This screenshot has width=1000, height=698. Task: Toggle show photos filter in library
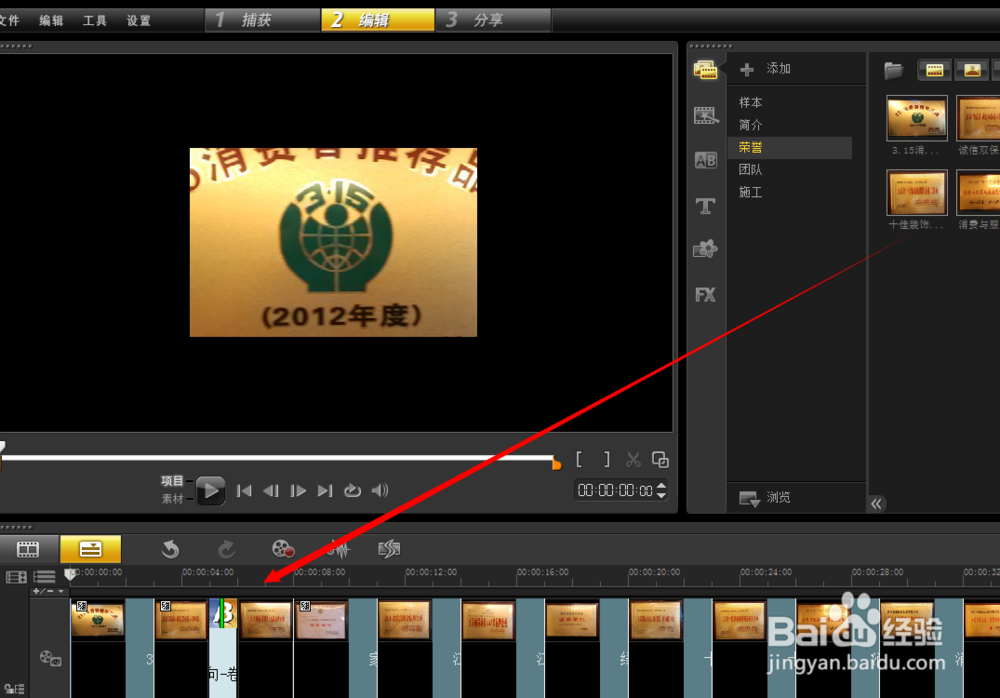tap(972, 70)
